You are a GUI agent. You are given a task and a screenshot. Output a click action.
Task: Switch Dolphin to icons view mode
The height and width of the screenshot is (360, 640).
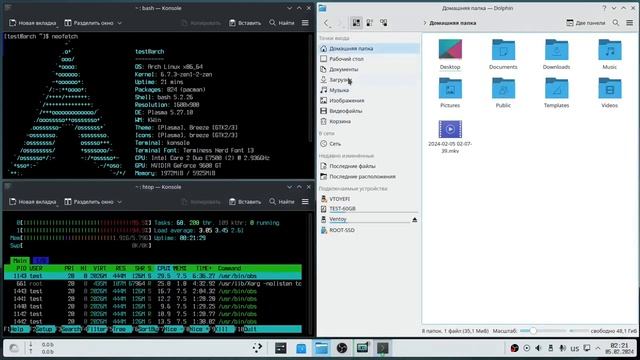click(356, 23)
